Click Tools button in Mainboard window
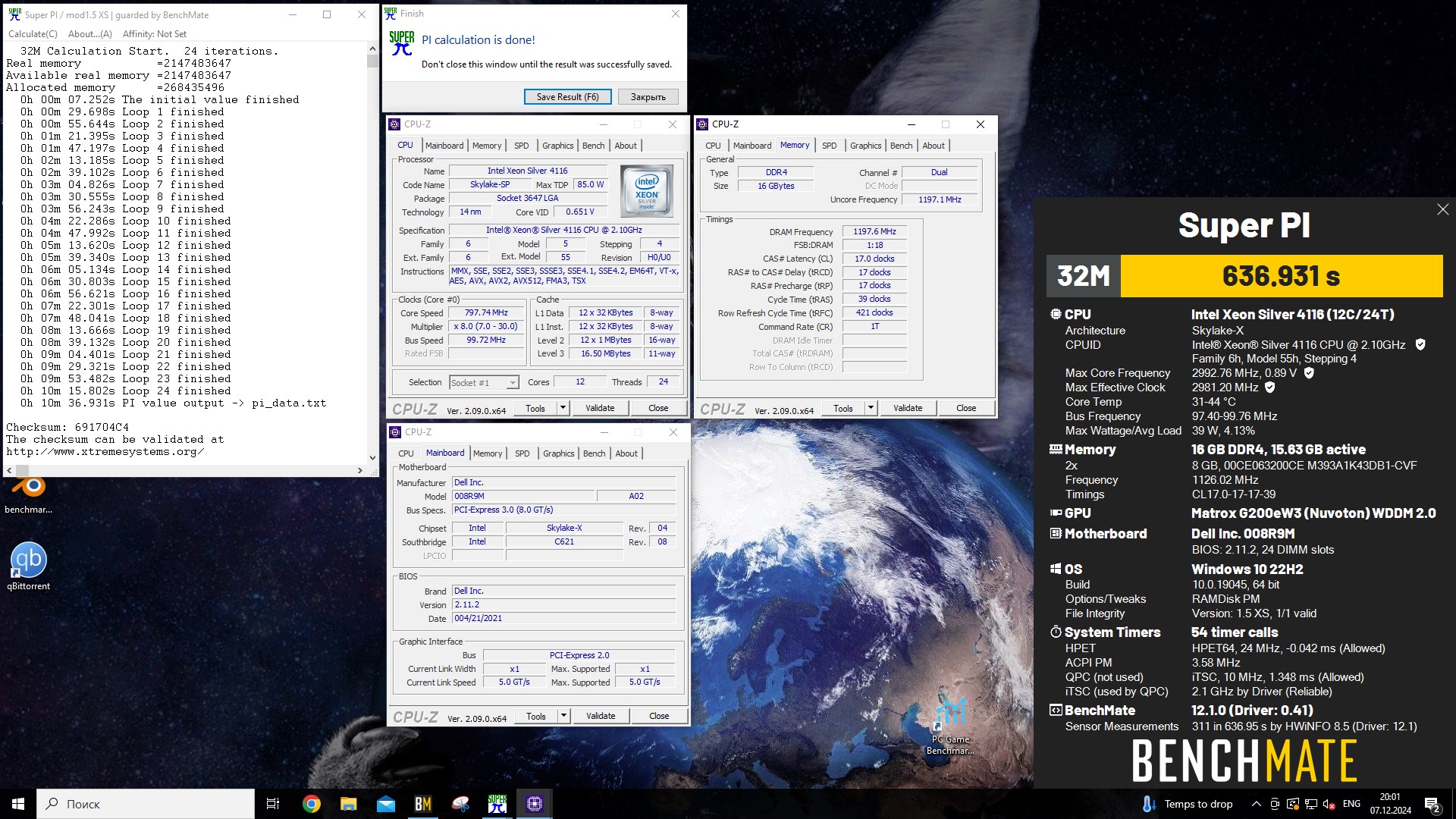The height and width of the screenshot is (819, 1456). pyautogui.click(x=536, y=716)
